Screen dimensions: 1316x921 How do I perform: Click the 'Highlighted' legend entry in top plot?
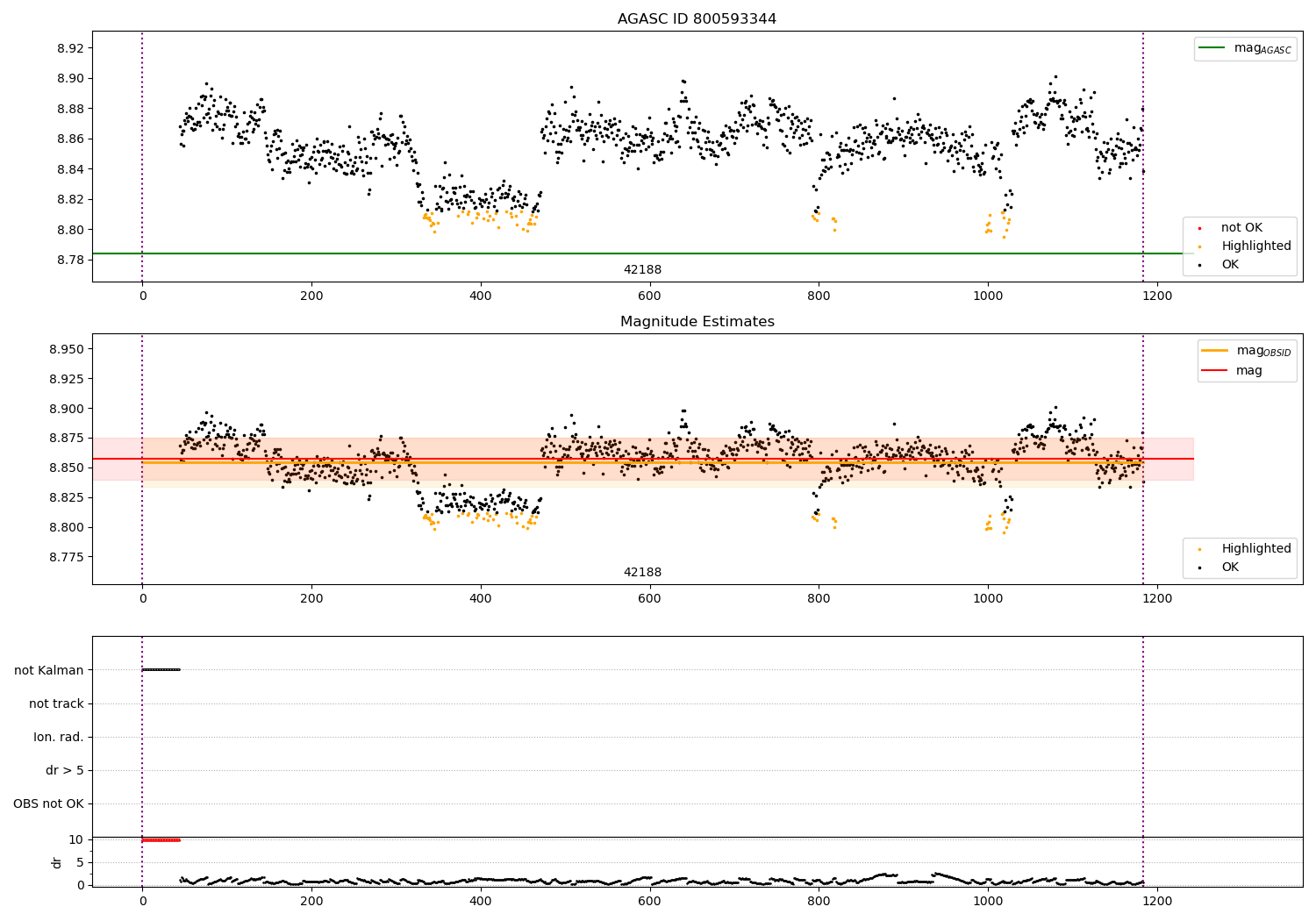click(1255, 246)
